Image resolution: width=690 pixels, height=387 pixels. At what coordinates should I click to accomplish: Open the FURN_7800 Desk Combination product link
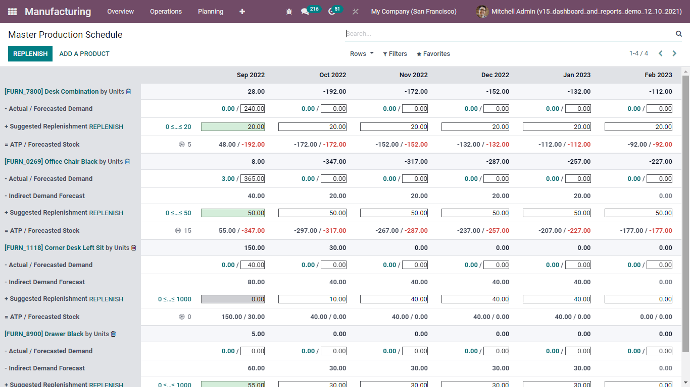51,92
